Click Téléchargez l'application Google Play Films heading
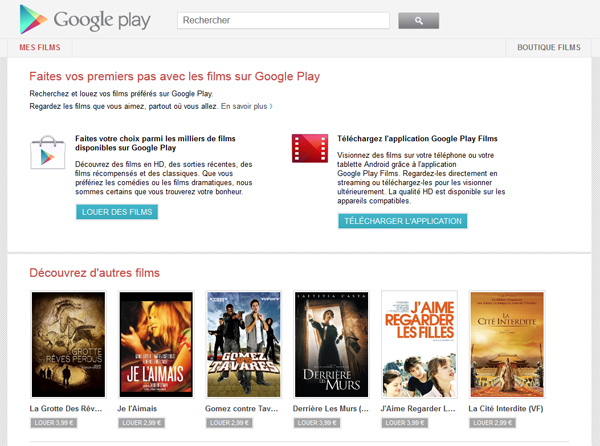Viewport: 600px width, 446px height. pyautogui.click(x=417, y=138)
